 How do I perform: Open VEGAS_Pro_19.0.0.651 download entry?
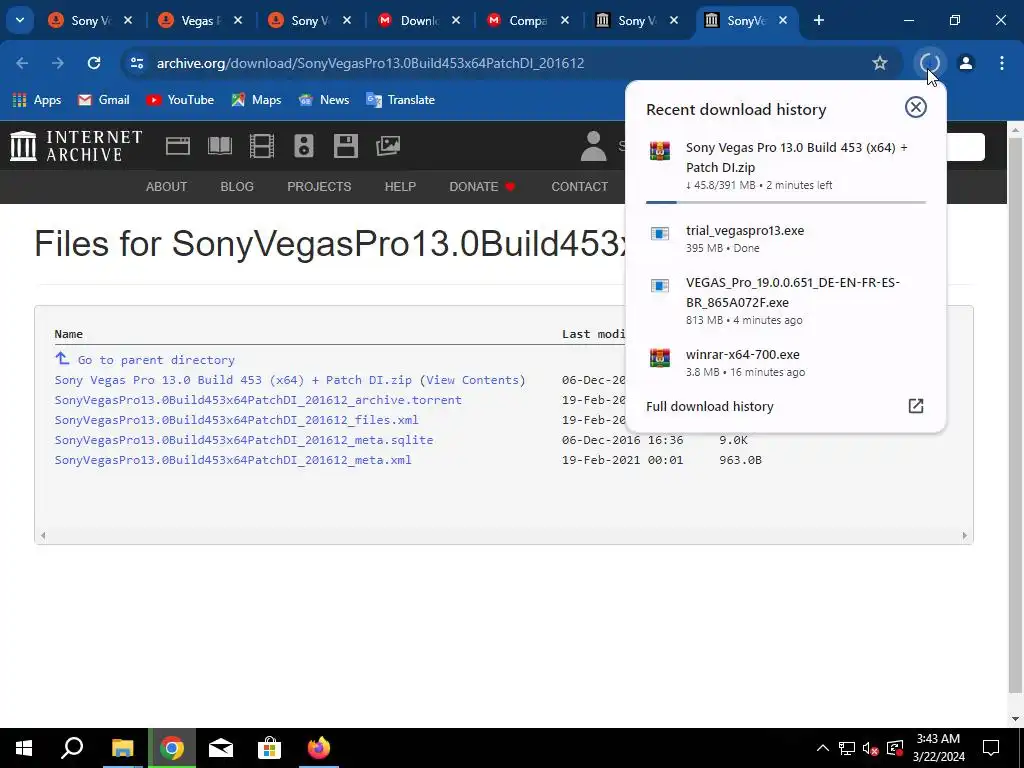(786, 300)
